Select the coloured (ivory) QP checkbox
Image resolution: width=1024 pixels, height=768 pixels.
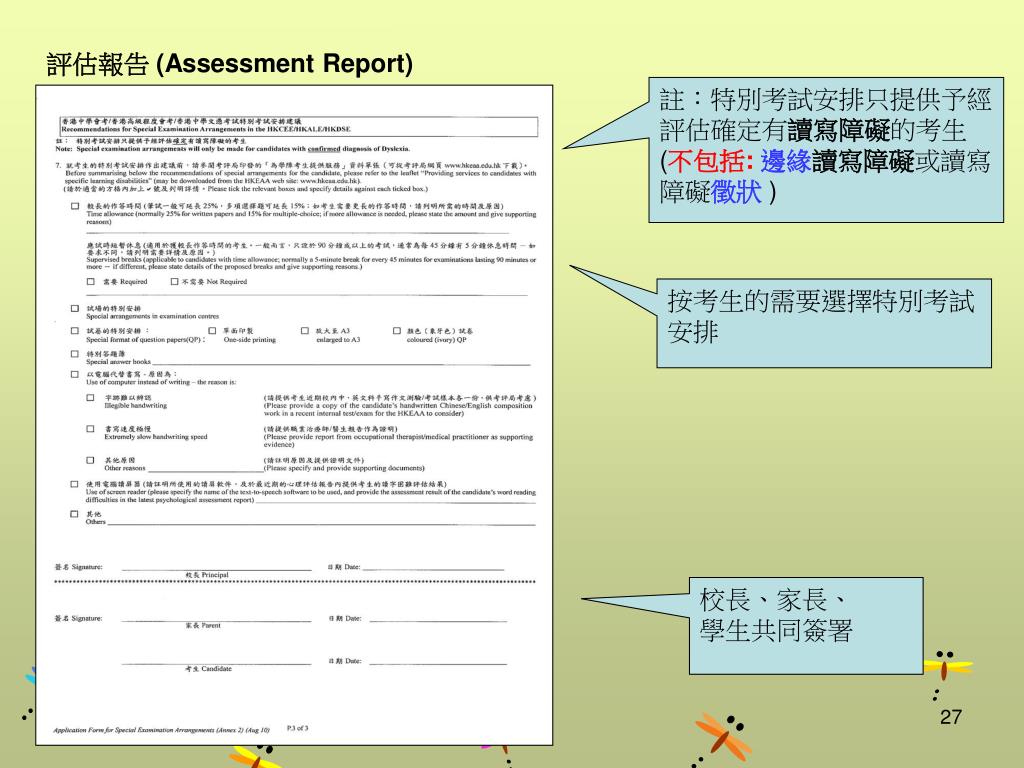(396, 330)
